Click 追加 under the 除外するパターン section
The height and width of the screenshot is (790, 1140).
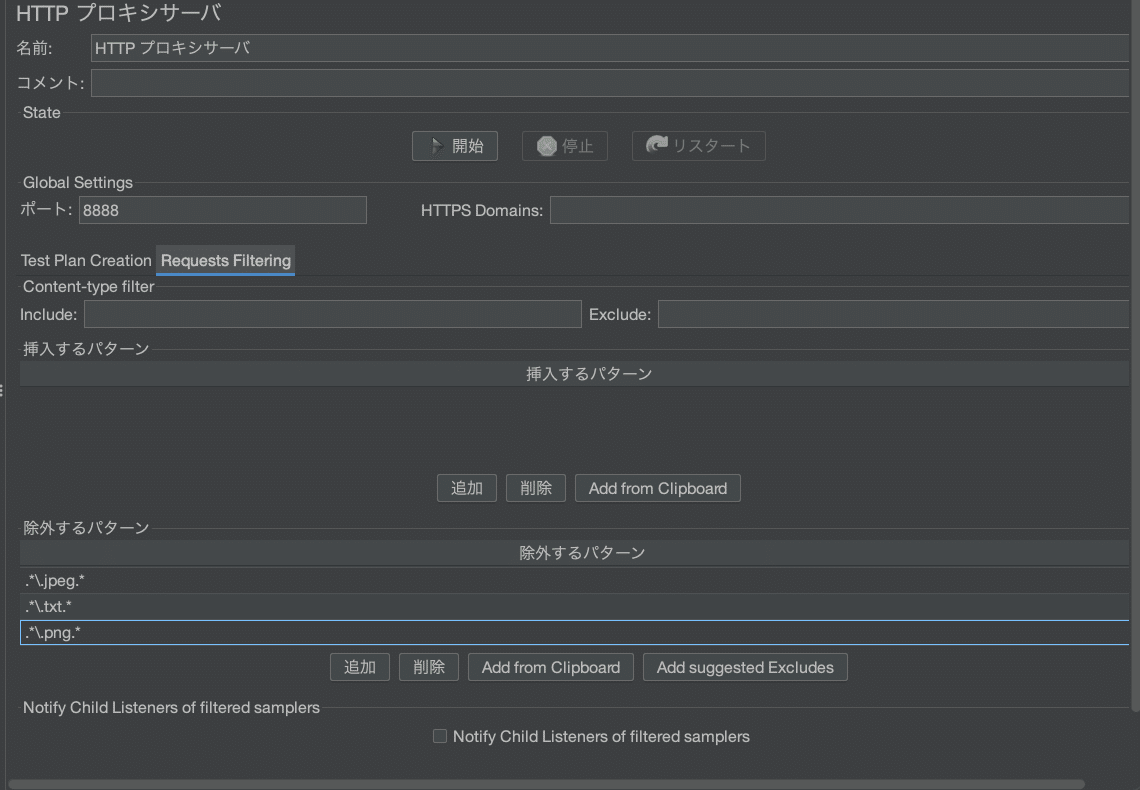tap(359, 666)
